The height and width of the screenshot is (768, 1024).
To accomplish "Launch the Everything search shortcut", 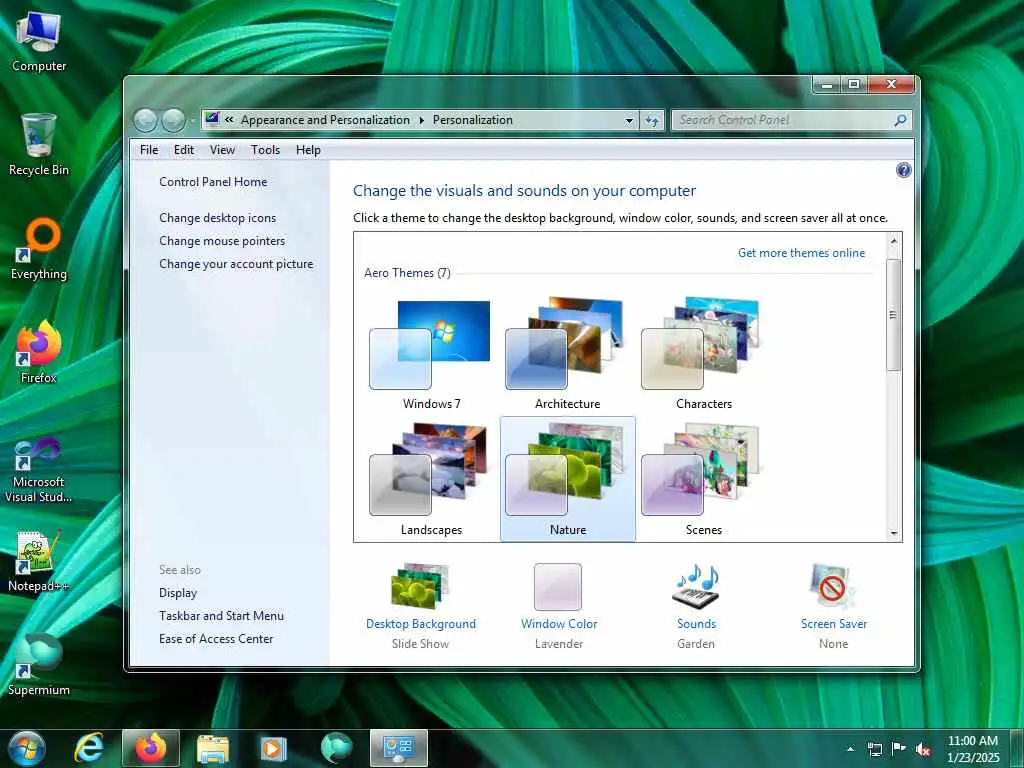I will coord(39,249).
